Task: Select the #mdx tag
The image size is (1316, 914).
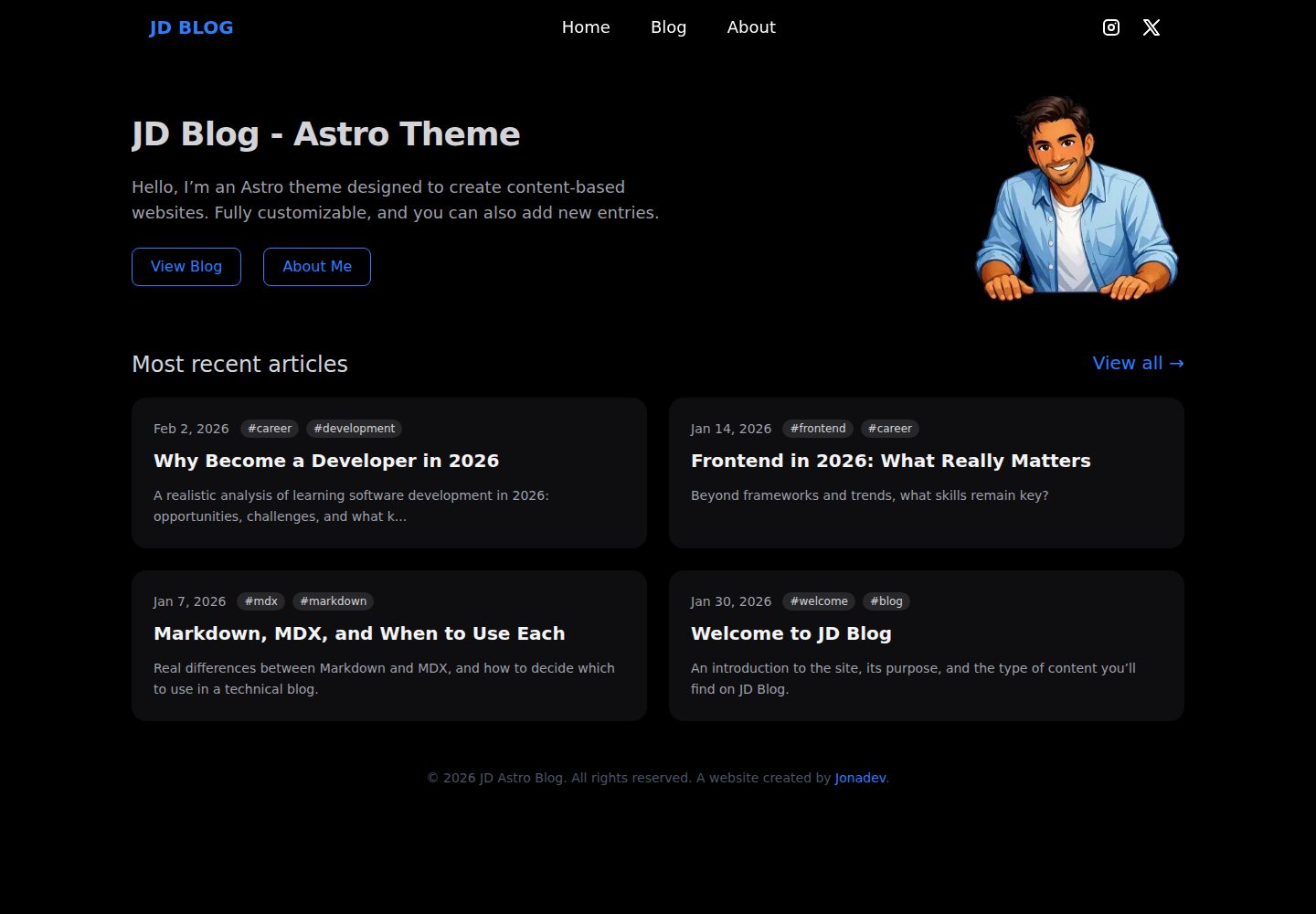Action: tap(261, 601)
